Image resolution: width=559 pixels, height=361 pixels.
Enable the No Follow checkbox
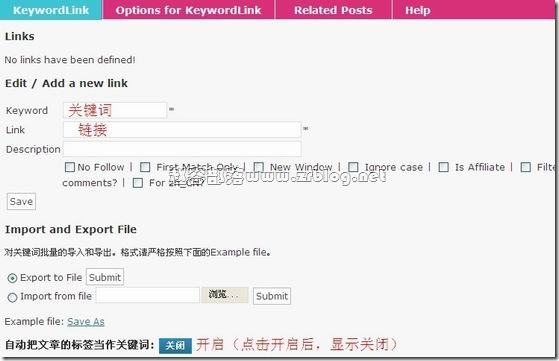[70, 167]
